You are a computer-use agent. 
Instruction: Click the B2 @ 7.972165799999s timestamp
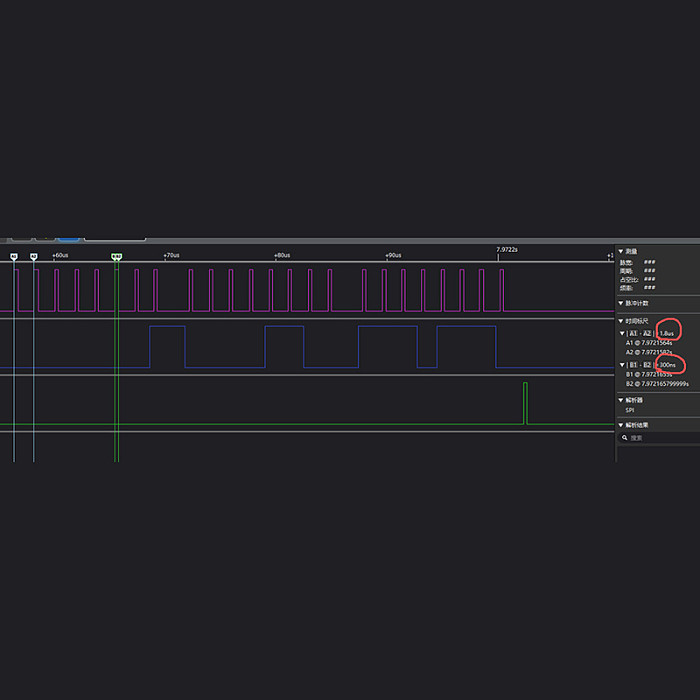tap(657, 384)
